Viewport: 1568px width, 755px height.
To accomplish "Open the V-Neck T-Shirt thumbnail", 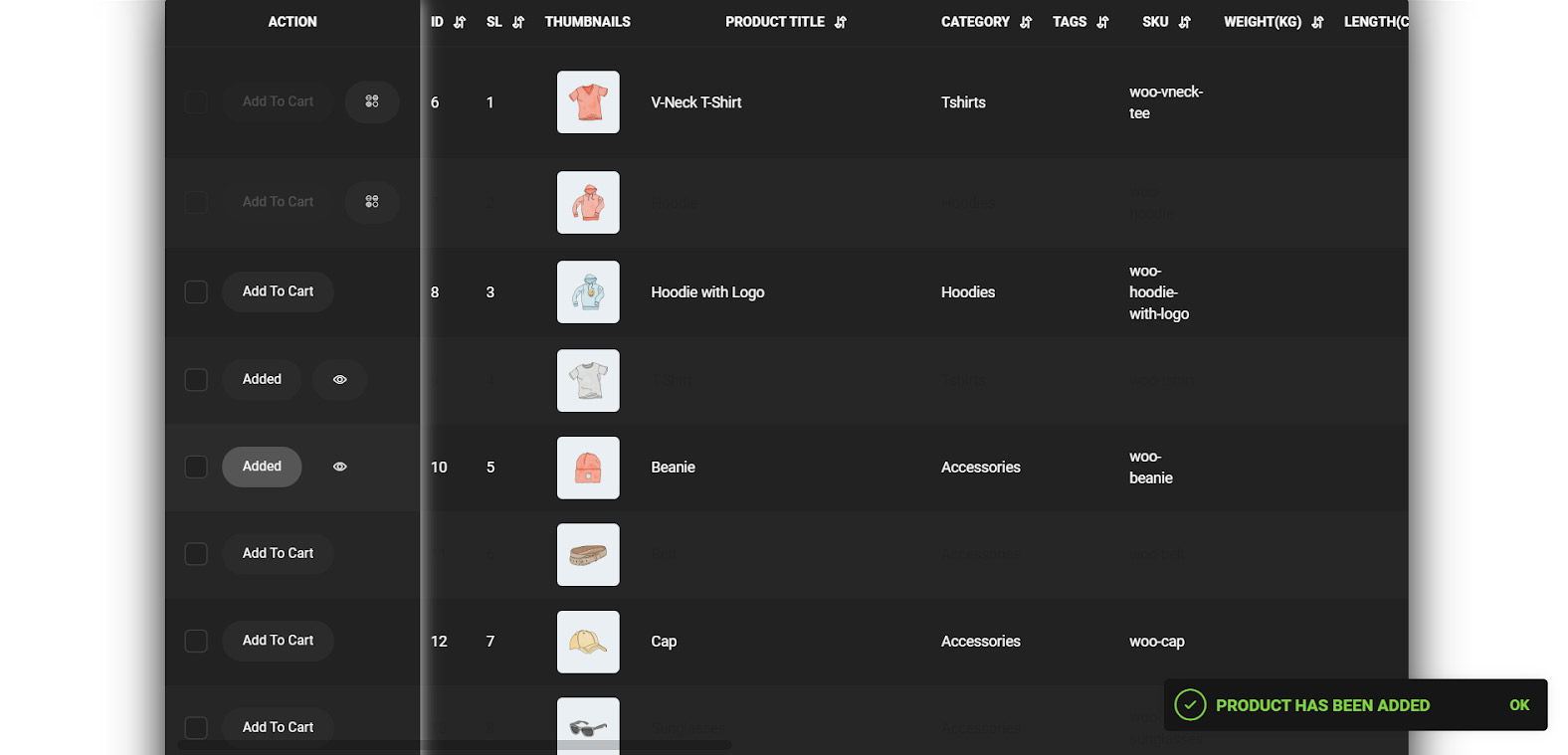I will [x=588, y=102].
